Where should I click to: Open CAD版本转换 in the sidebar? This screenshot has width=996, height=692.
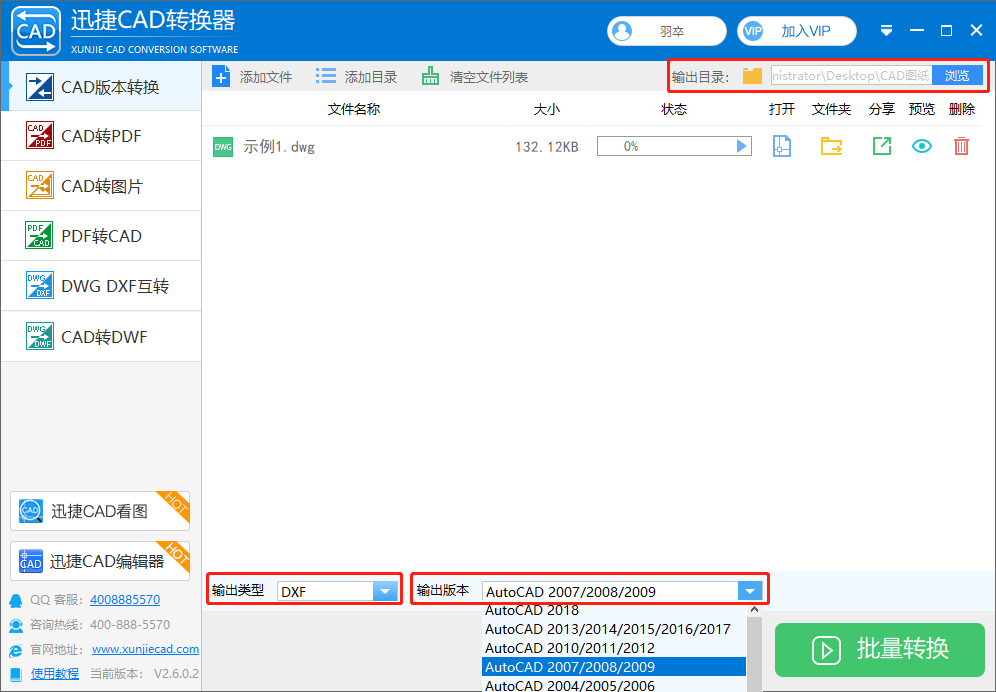click(102, 86)
